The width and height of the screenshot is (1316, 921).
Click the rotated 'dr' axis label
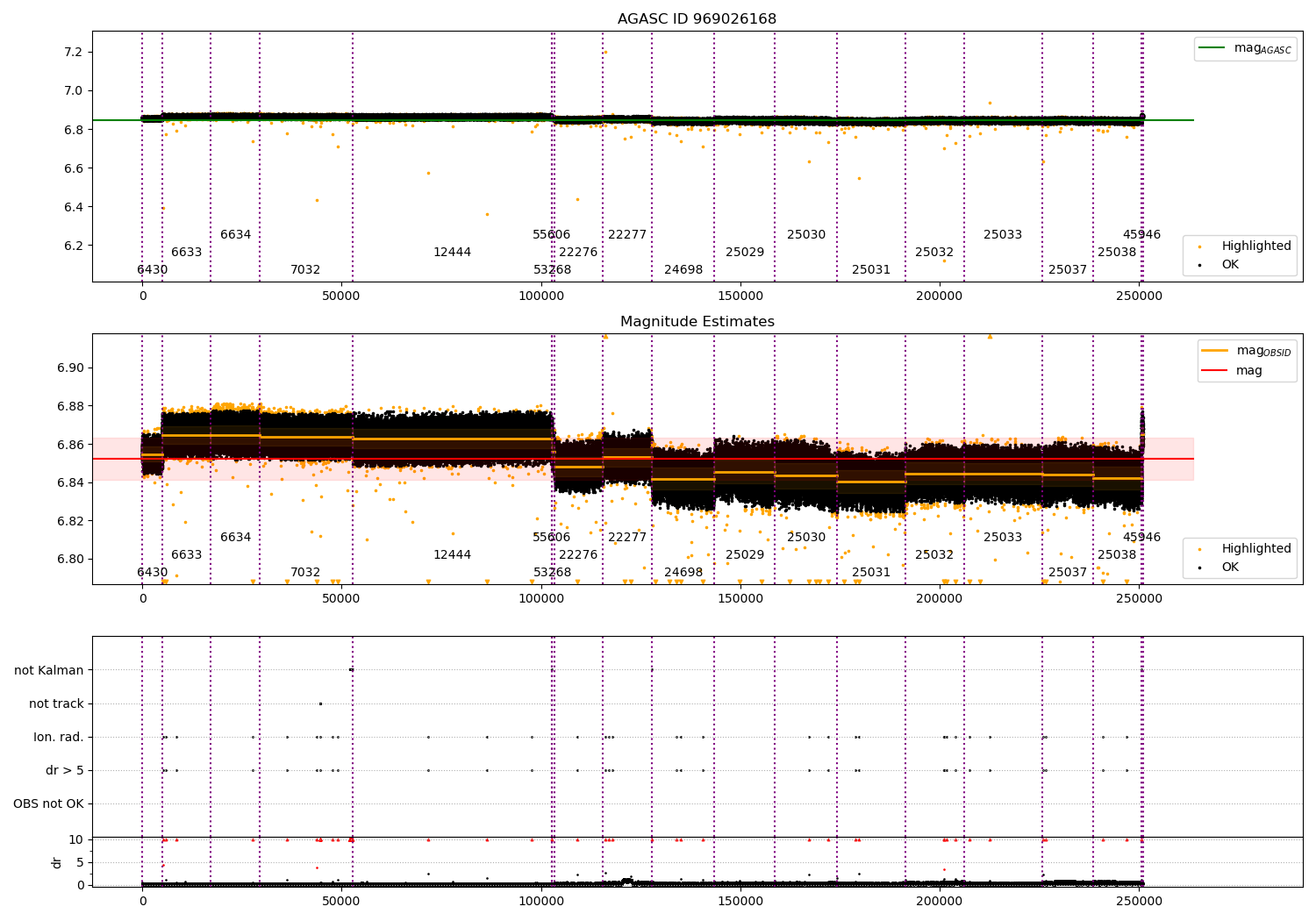[x=57, y=862]
